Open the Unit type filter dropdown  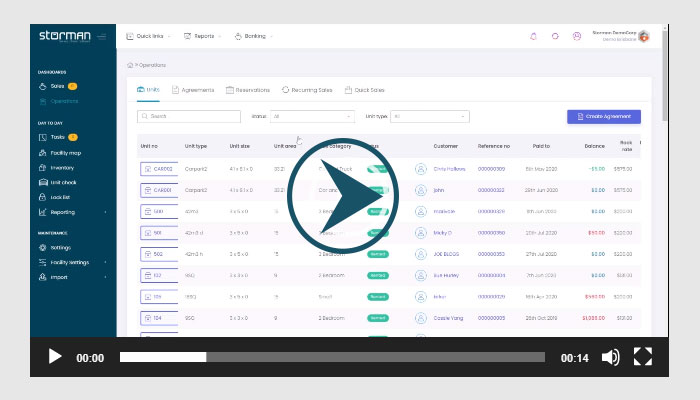pos(428,116)
